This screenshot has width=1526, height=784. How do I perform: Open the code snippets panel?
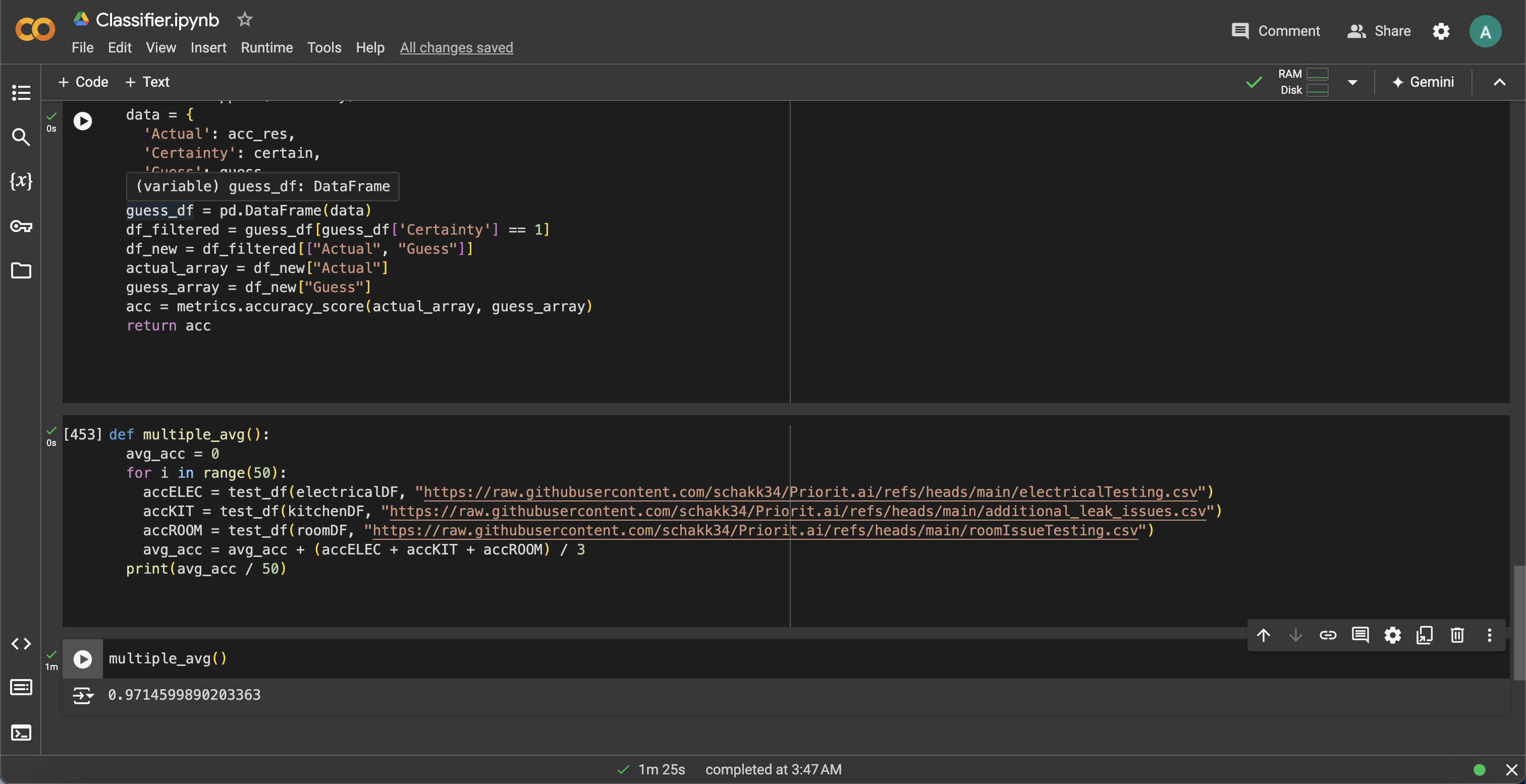pos(21,644)
